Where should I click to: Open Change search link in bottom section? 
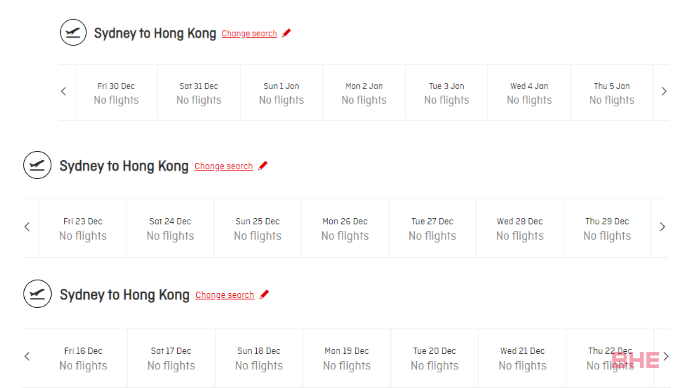pyautogui.click(x=225, y=295)
